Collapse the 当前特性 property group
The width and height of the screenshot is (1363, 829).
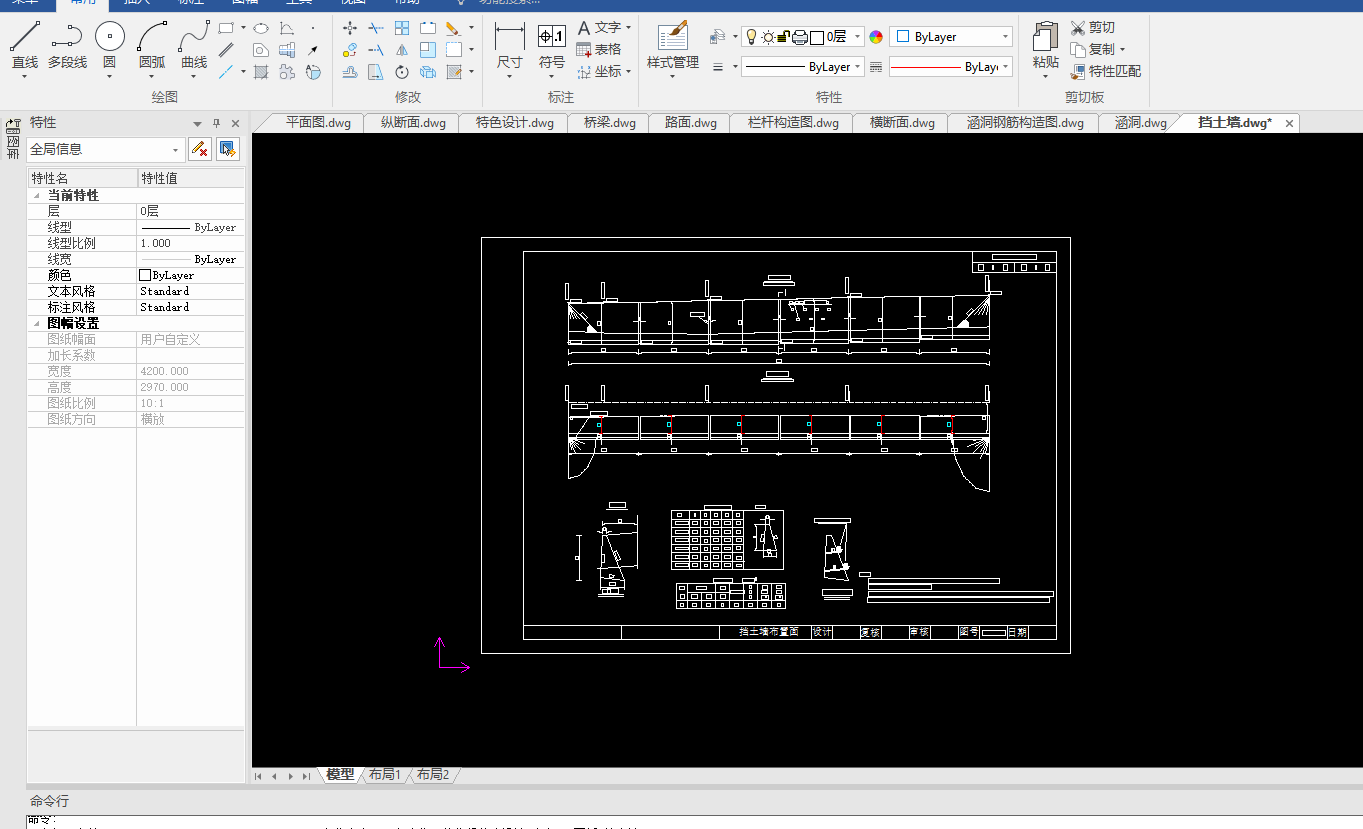coord(37,196)
